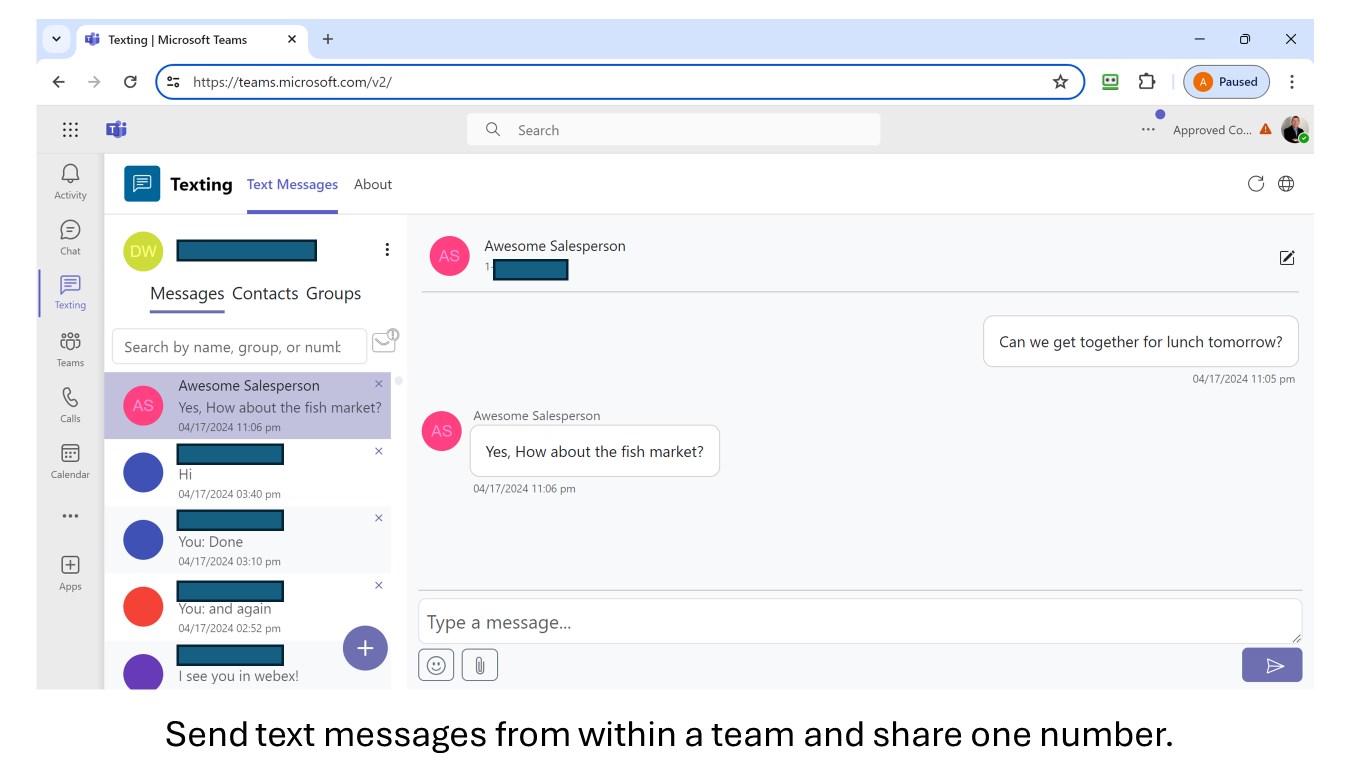Click into the Type a message box
Image resolution: width=1366 pixels, height=768 pixels.
(860, 621)
